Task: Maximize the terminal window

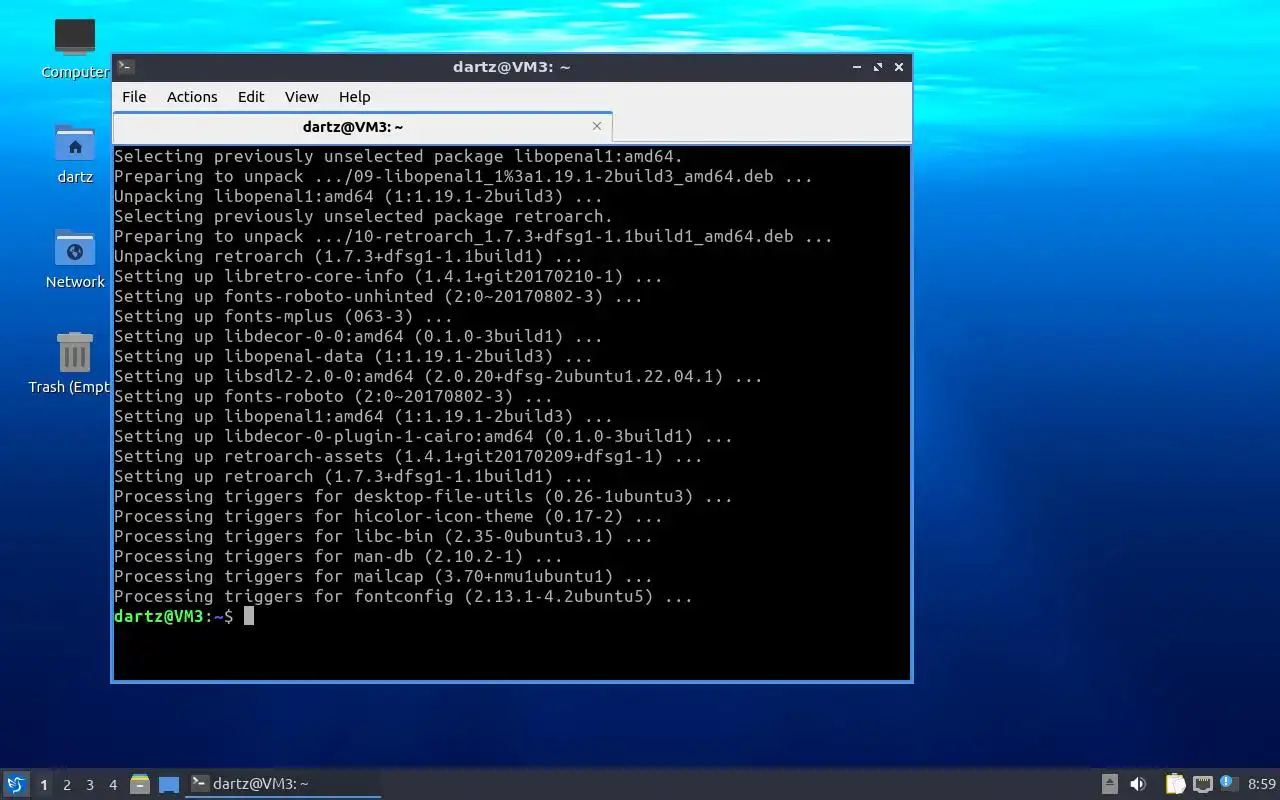Action: [878, 67]
